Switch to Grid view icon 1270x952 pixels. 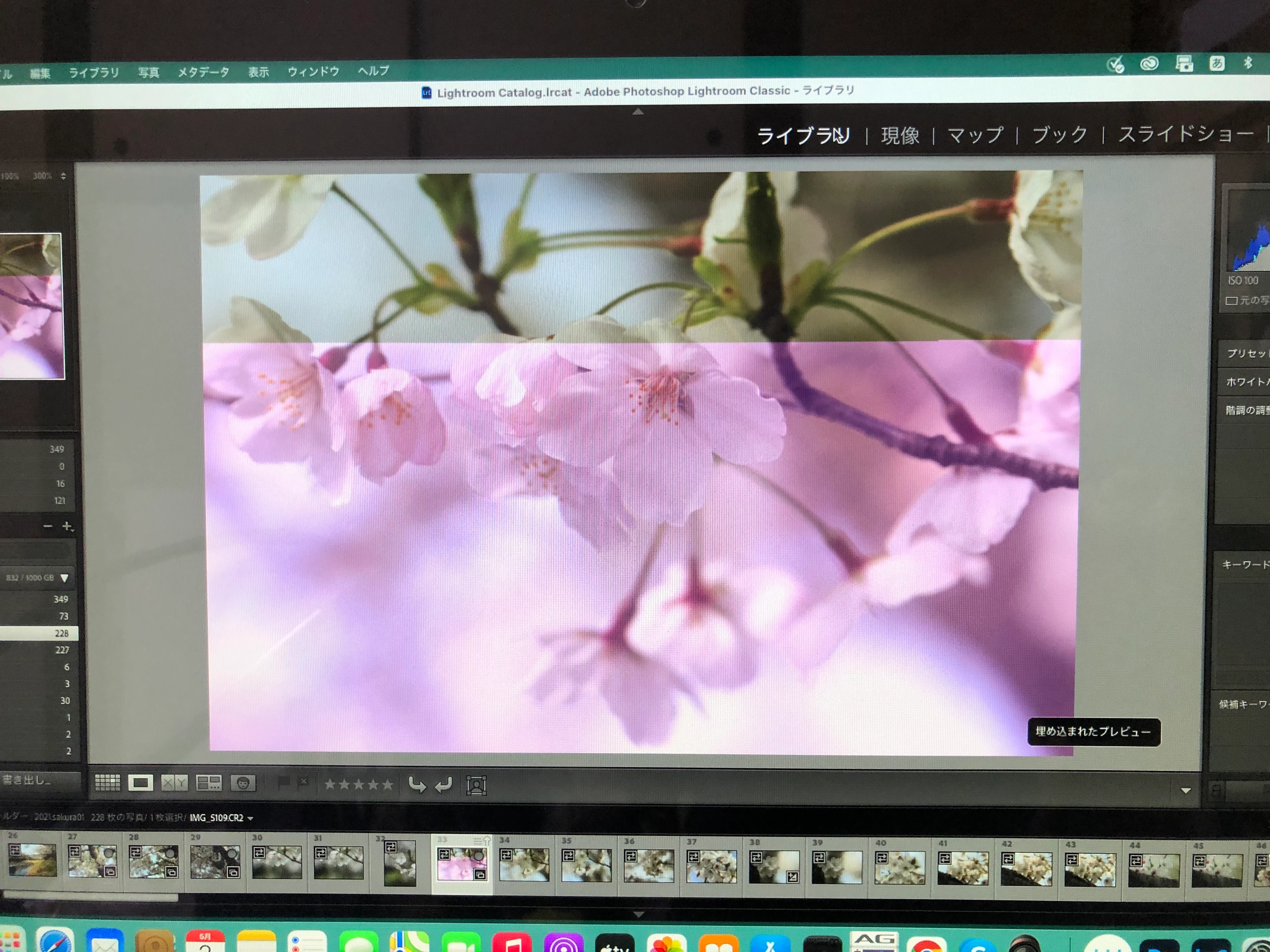click(107, 783)
